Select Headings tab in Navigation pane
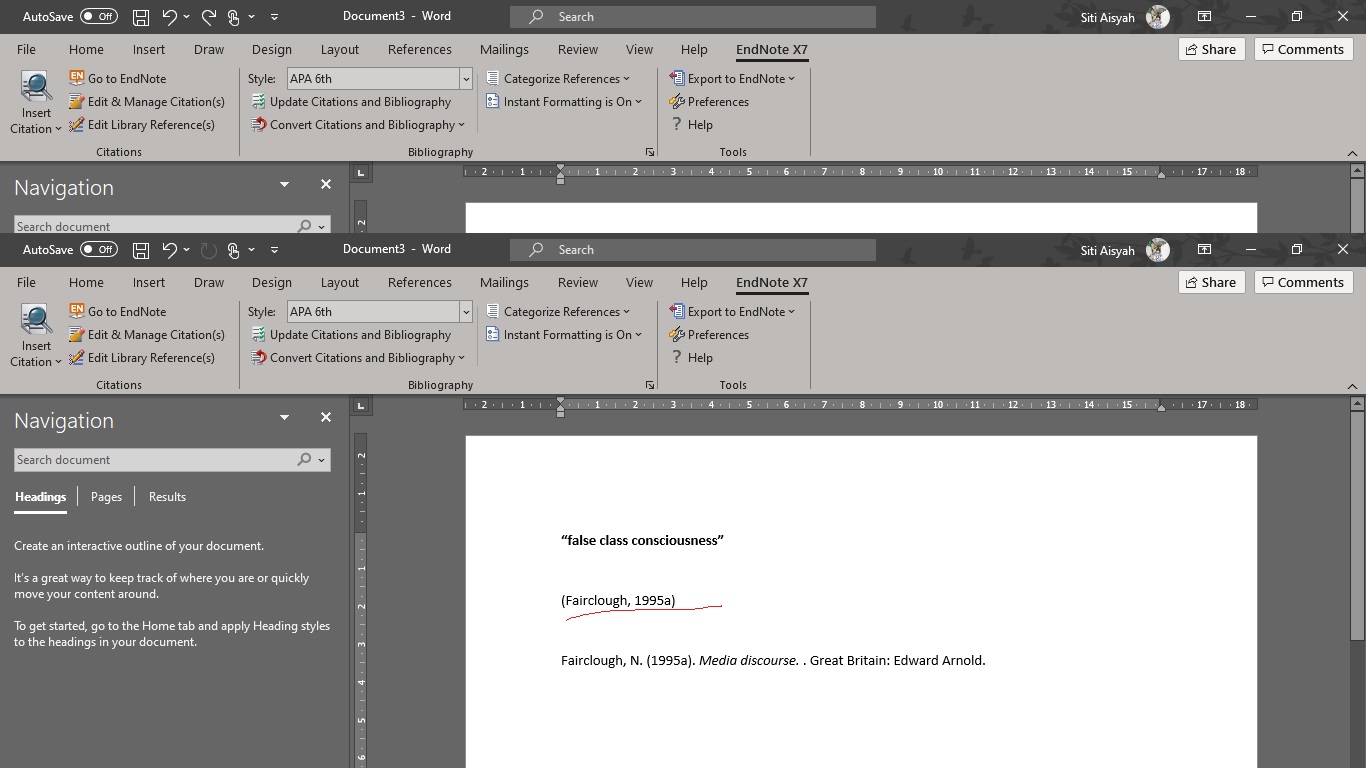The height and width of the screenshot is (768, 1366). pyautogui.click(x=40, y=497)
